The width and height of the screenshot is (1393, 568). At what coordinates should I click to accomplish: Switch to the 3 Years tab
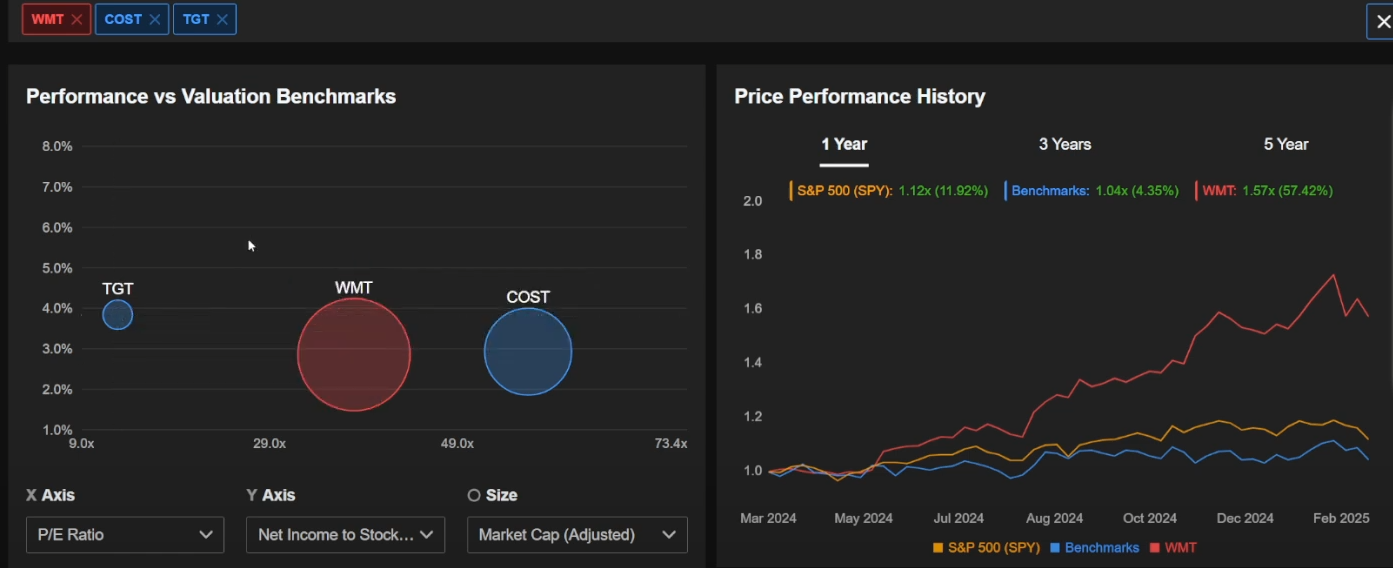[1065, 144]
